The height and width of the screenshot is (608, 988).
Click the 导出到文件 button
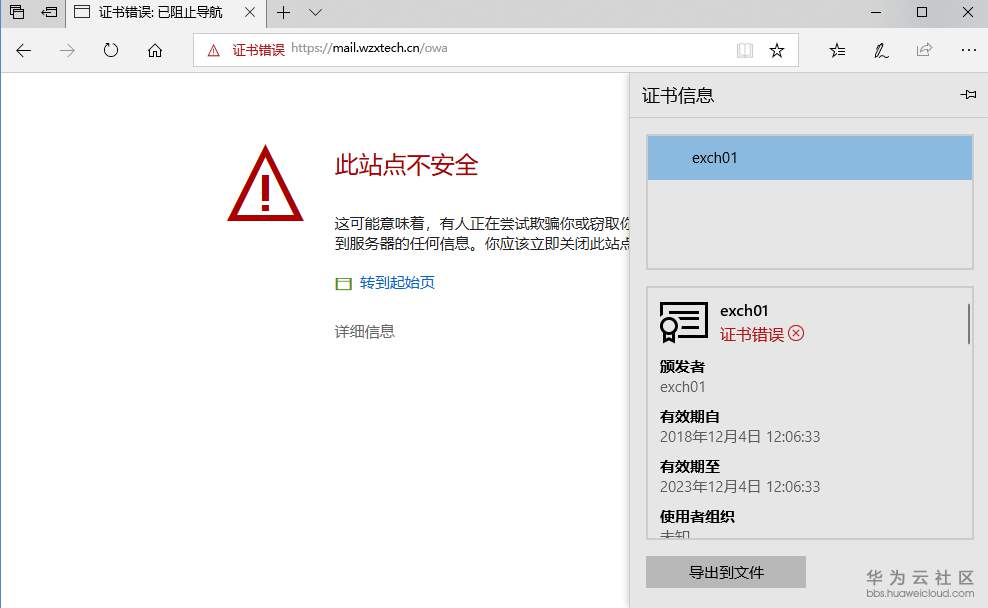(725, 572)
